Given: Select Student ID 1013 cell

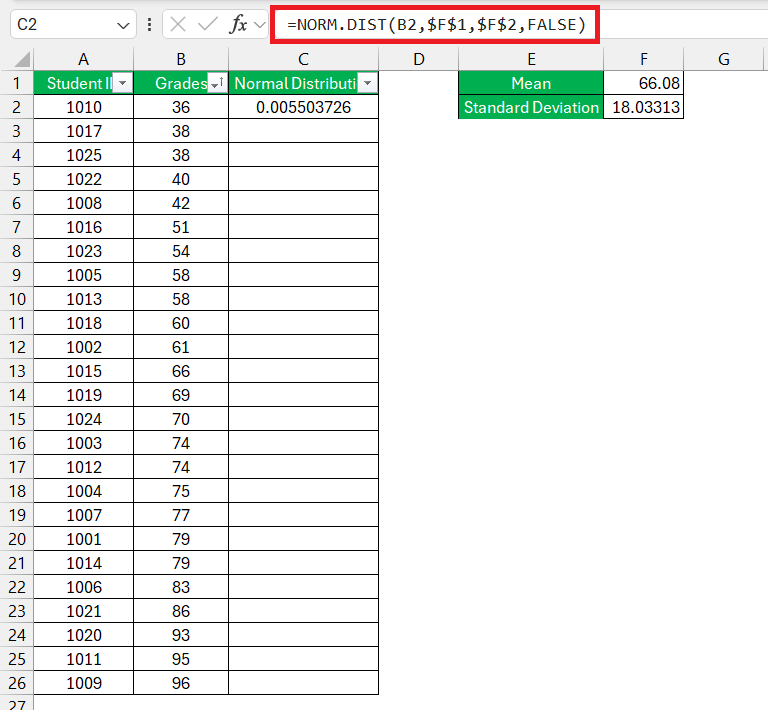Looking at the screenshot, I should point(83,299).
